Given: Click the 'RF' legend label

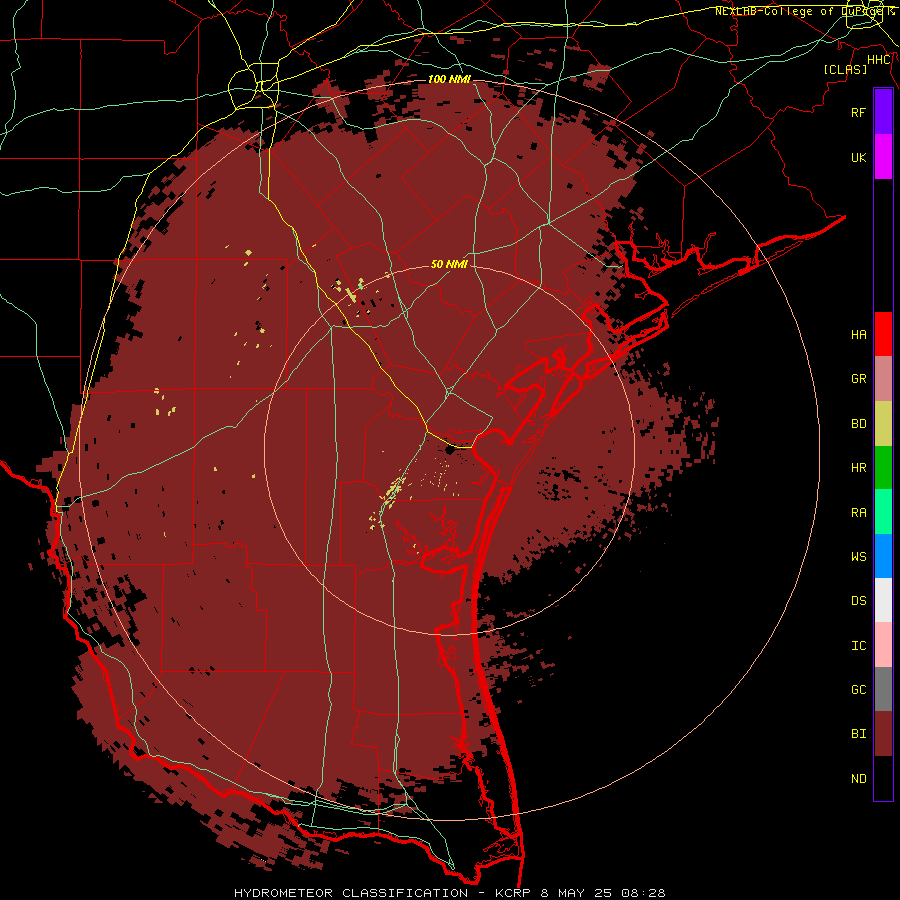Looking at the screenshot, I should point(859,112).
